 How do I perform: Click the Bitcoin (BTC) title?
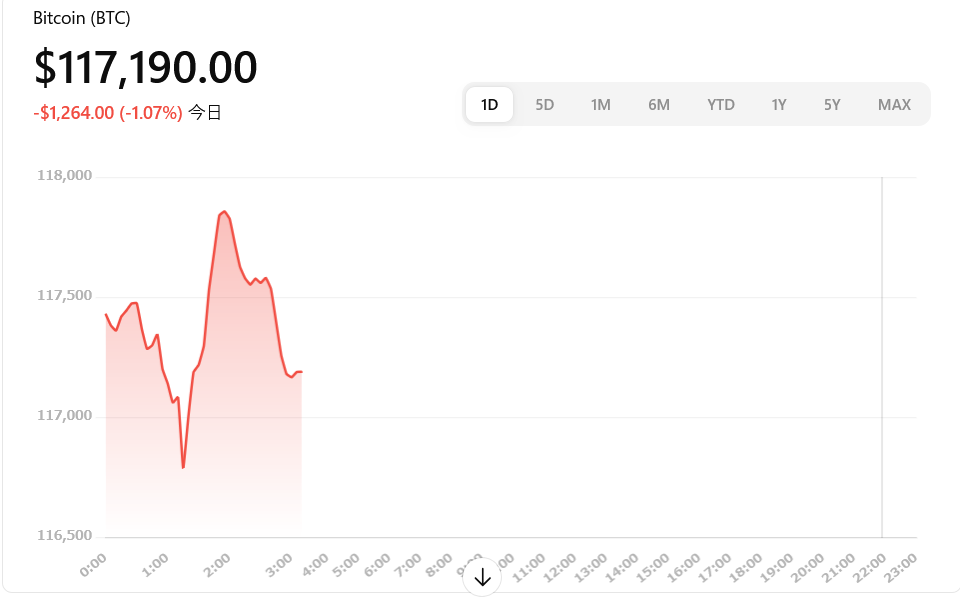[81, 18]
